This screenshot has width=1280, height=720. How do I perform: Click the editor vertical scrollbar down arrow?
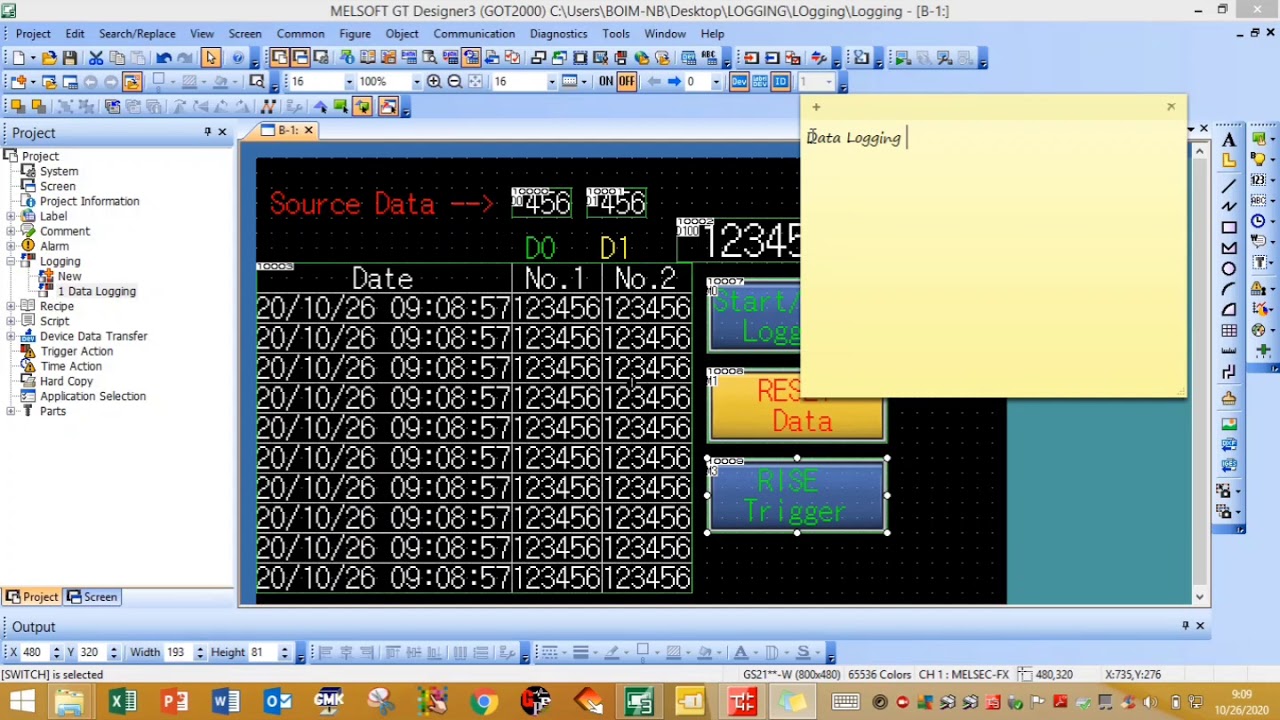pyautogui.click(x=1200, y=597)
